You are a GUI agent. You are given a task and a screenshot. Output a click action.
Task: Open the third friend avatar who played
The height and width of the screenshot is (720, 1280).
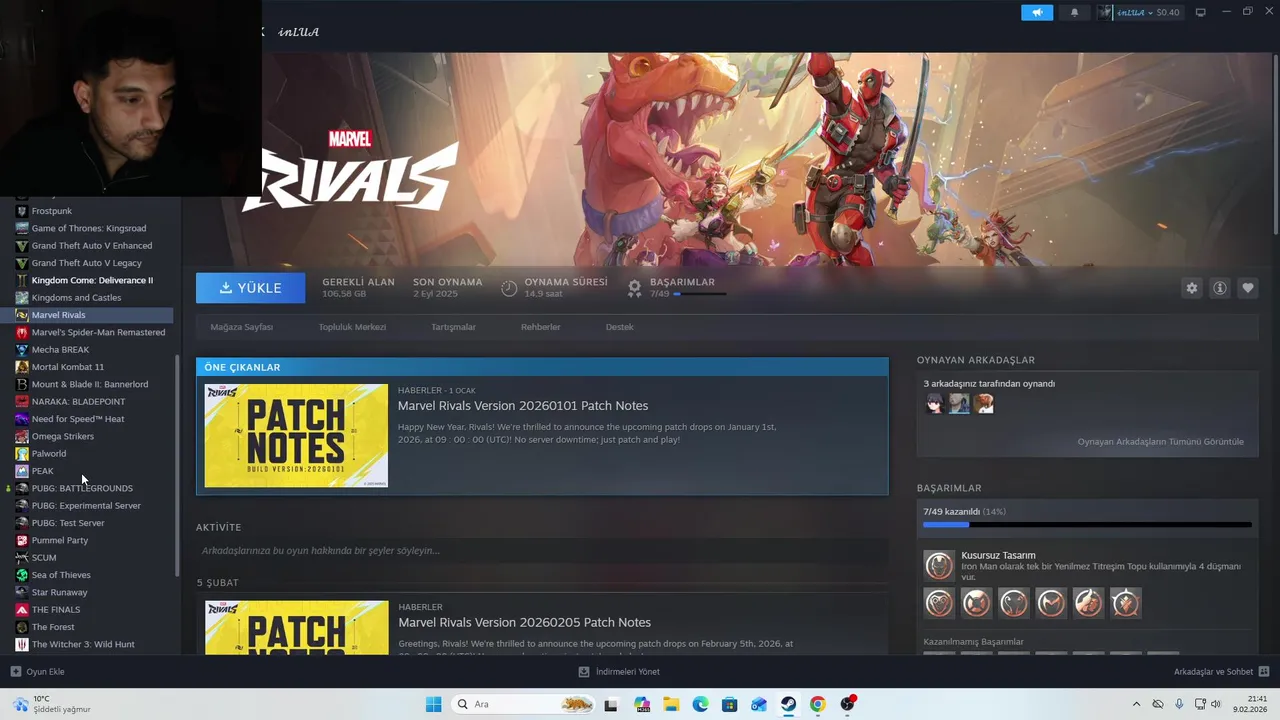pos(984,403)
